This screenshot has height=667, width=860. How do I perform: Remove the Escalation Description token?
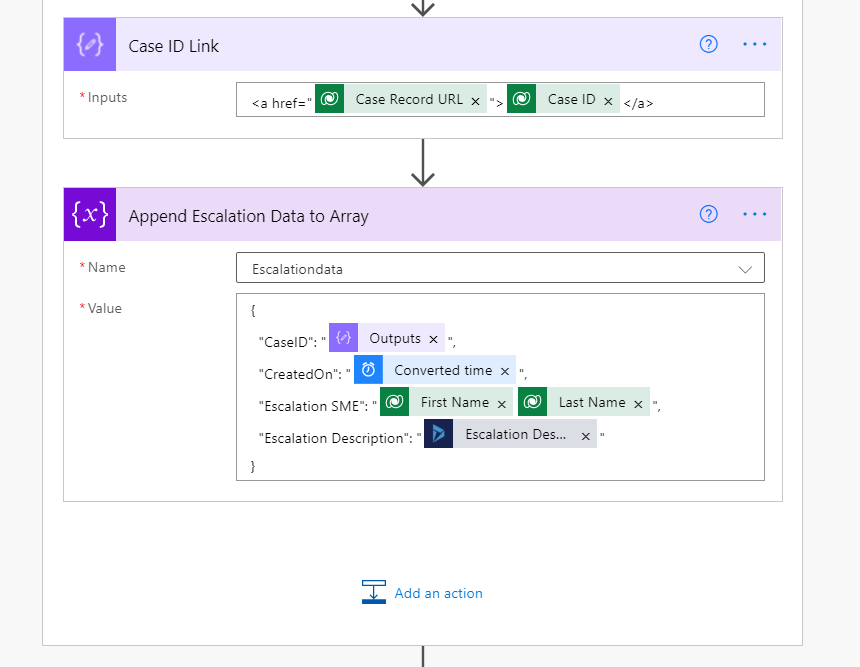tap(586, 436)
